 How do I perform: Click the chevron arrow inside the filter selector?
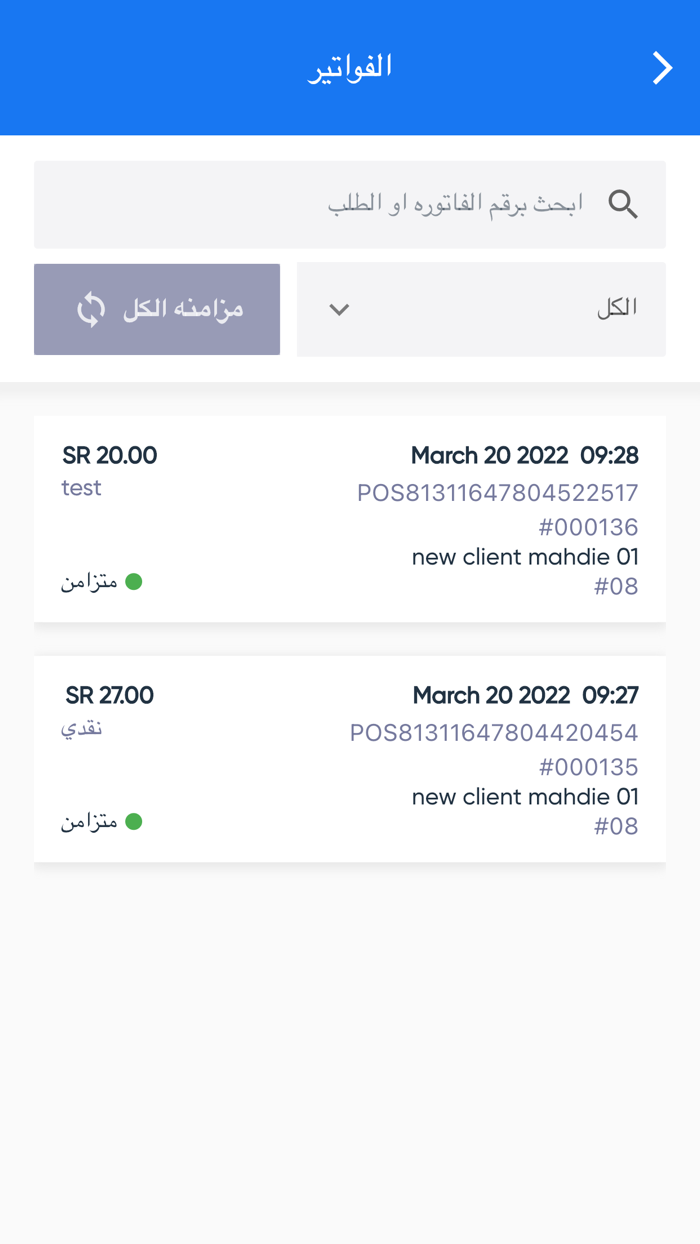click(338, 310)
